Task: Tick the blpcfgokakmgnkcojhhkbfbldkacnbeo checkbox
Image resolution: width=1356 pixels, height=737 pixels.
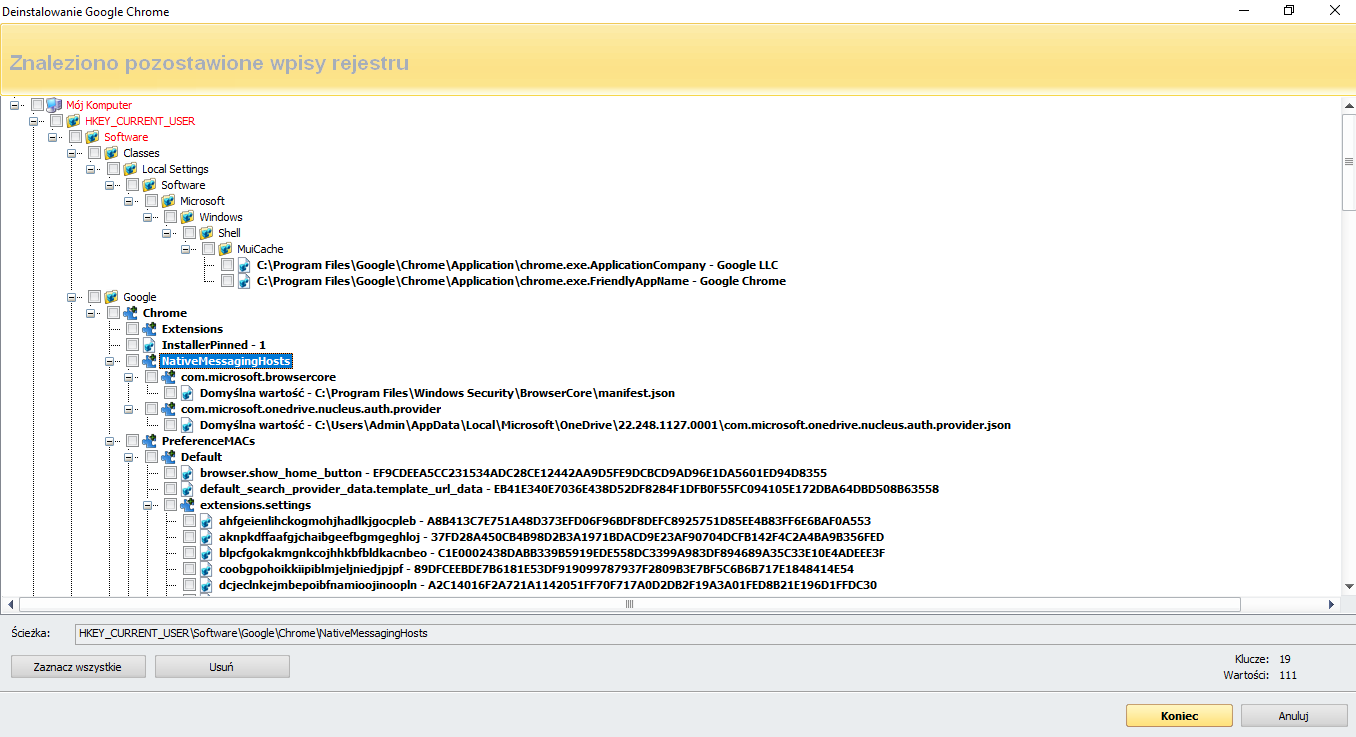Action: coord(189,553)
